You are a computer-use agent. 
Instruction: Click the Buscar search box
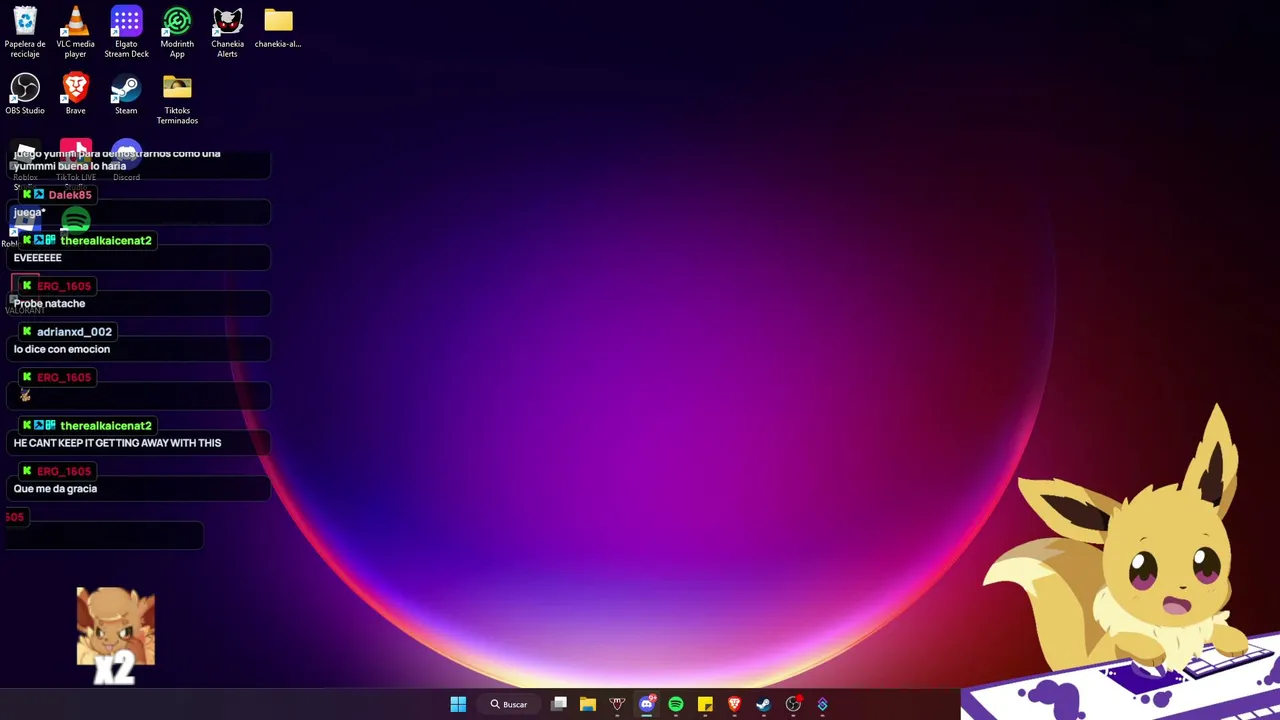tap(509, 704)
